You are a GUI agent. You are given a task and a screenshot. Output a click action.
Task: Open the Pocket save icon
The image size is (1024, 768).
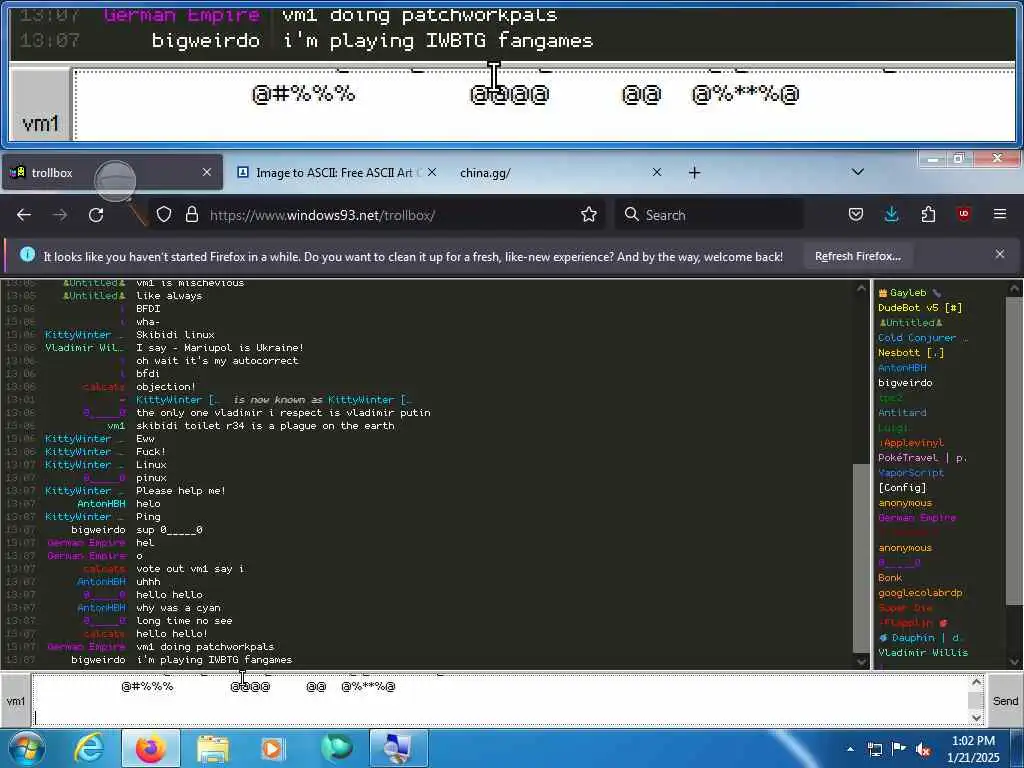click(856, 214)
